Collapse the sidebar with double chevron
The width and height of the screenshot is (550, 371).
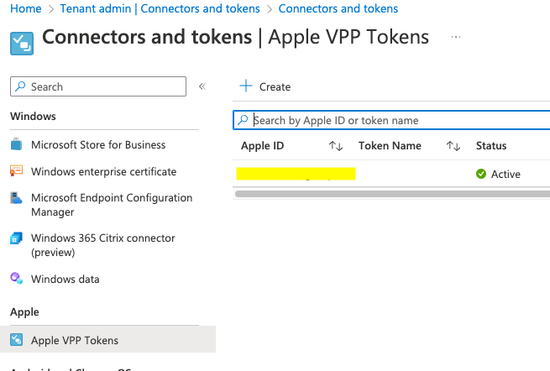(202, 86)
